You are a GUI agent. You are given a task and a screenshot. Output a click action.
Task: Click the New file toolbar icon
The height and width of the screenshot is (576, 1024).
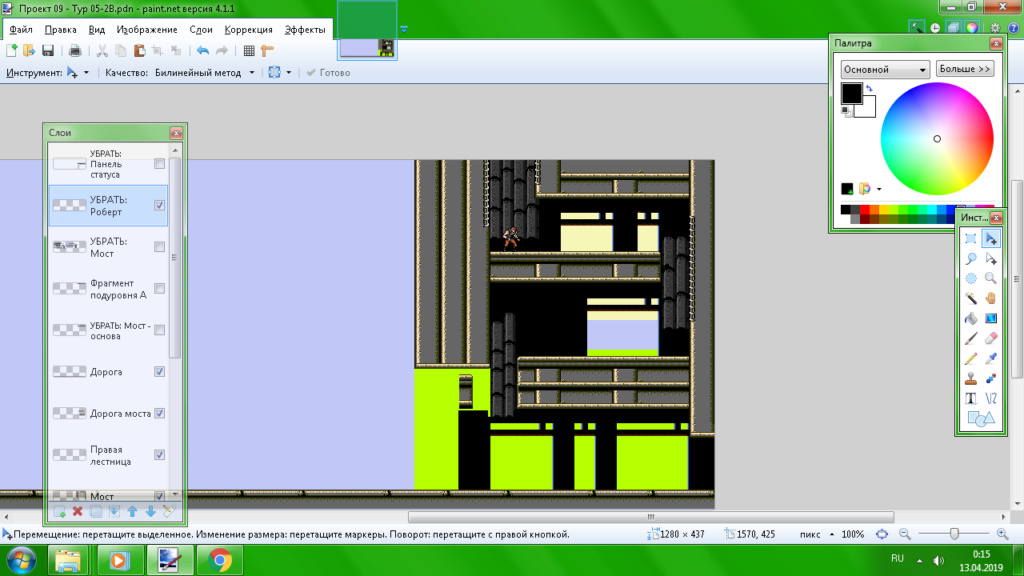(x=11, y=50)
